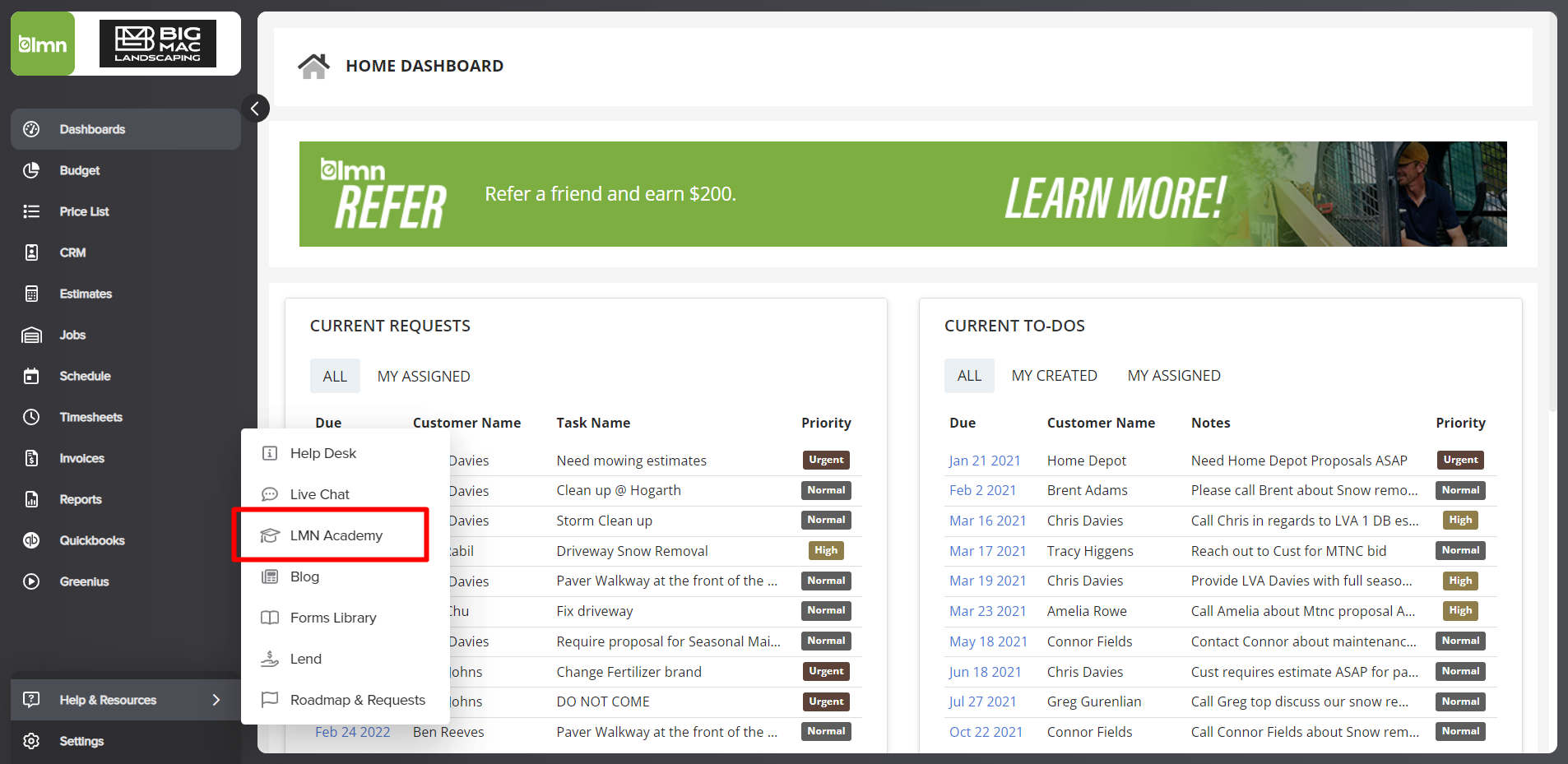
Task: Collapse the sidebar with the arrow button
Action: 256,109
